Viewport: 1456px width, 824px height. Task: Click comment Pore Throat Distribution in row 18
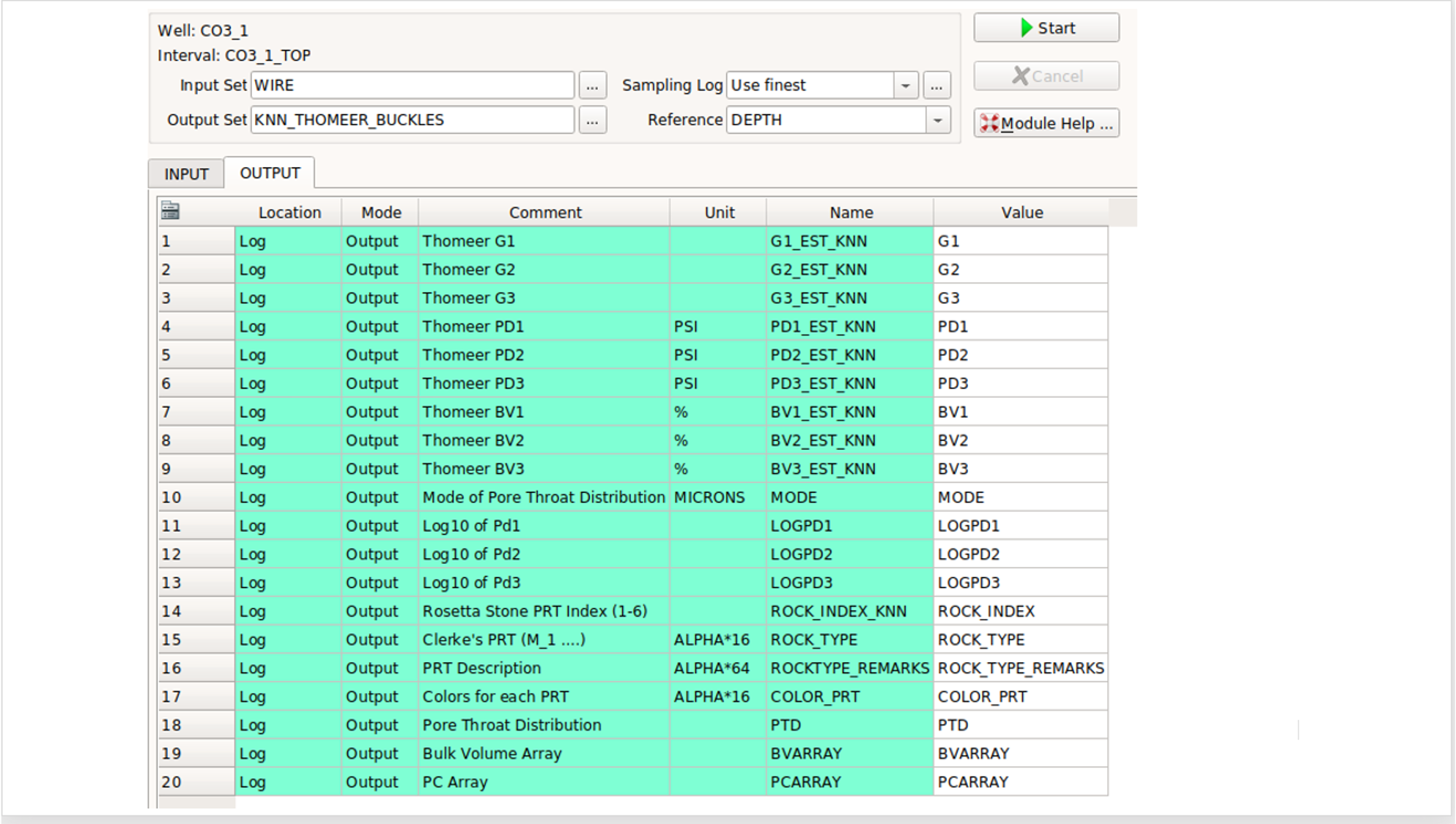[x=544, y=725]
